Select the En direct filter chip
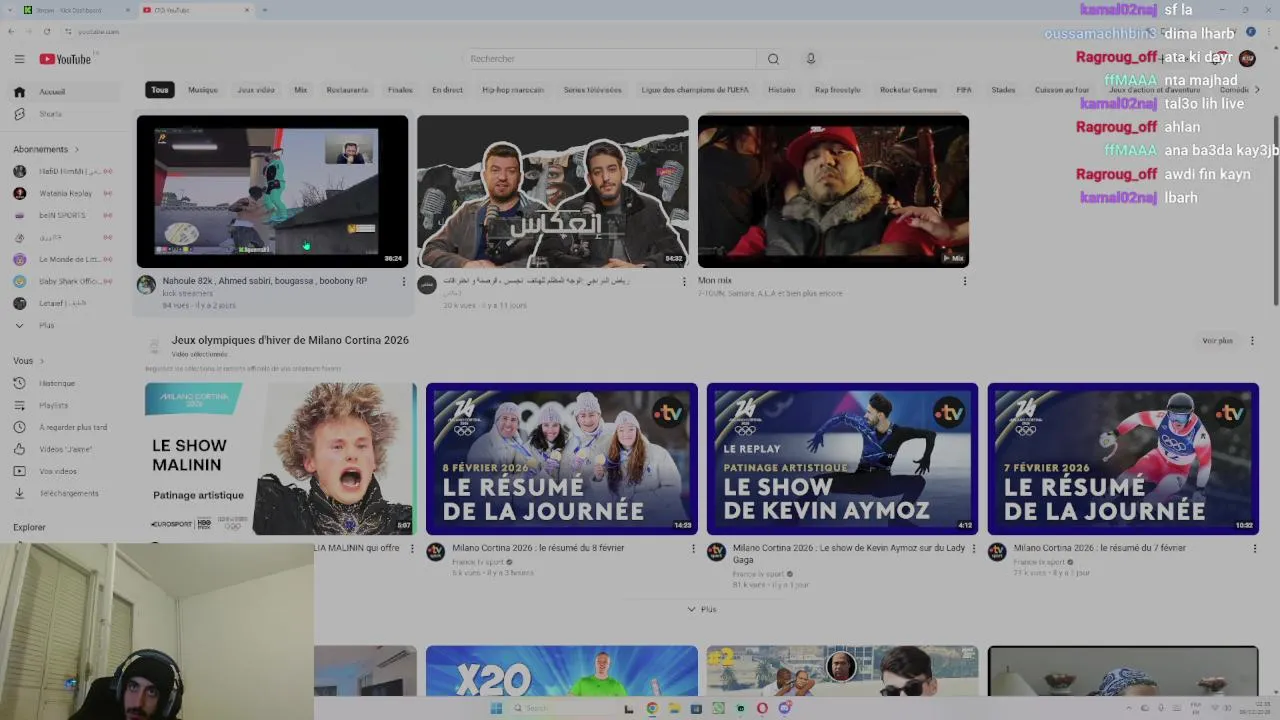Screen dimensions: 1280x720 coord(447,90)
